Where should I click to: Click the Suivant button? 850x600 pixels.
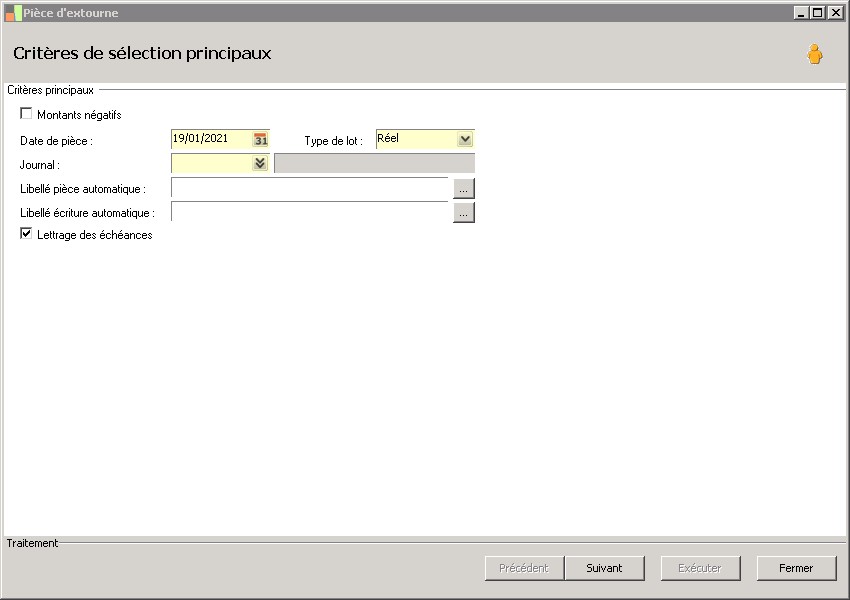click(604, 568)
